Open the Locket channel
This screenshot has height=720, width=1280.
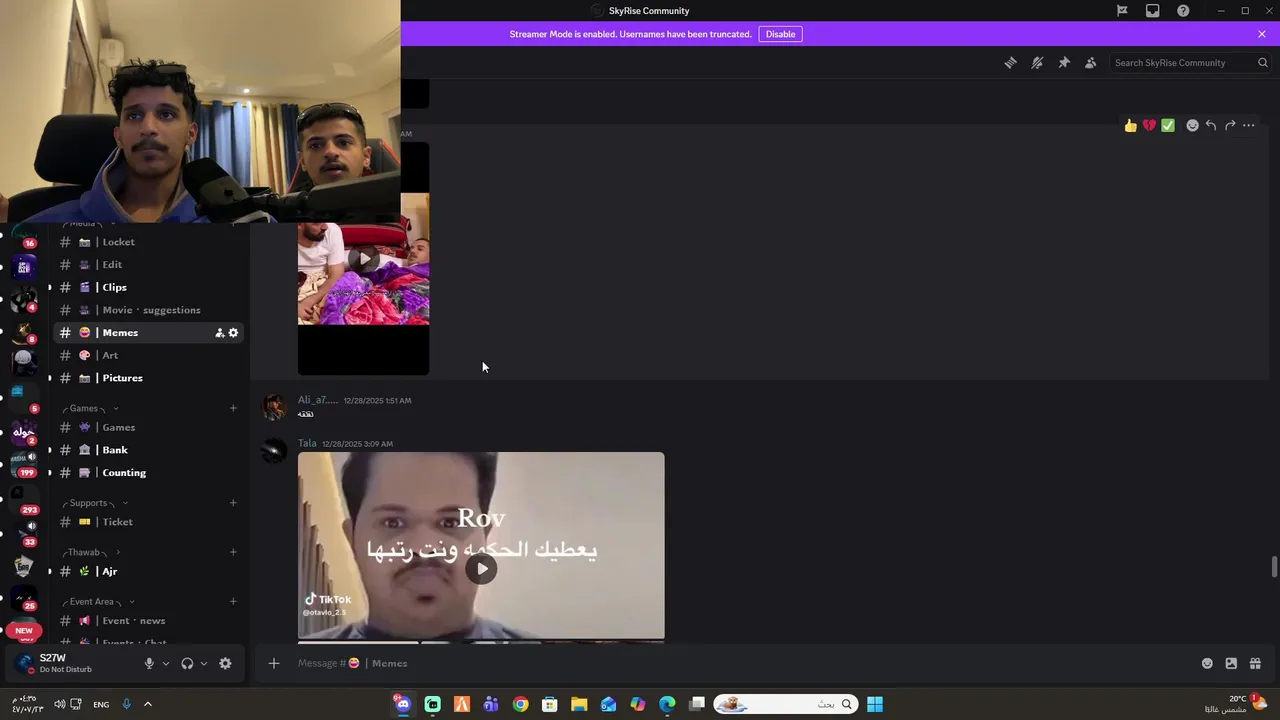(x=149, y=242)
